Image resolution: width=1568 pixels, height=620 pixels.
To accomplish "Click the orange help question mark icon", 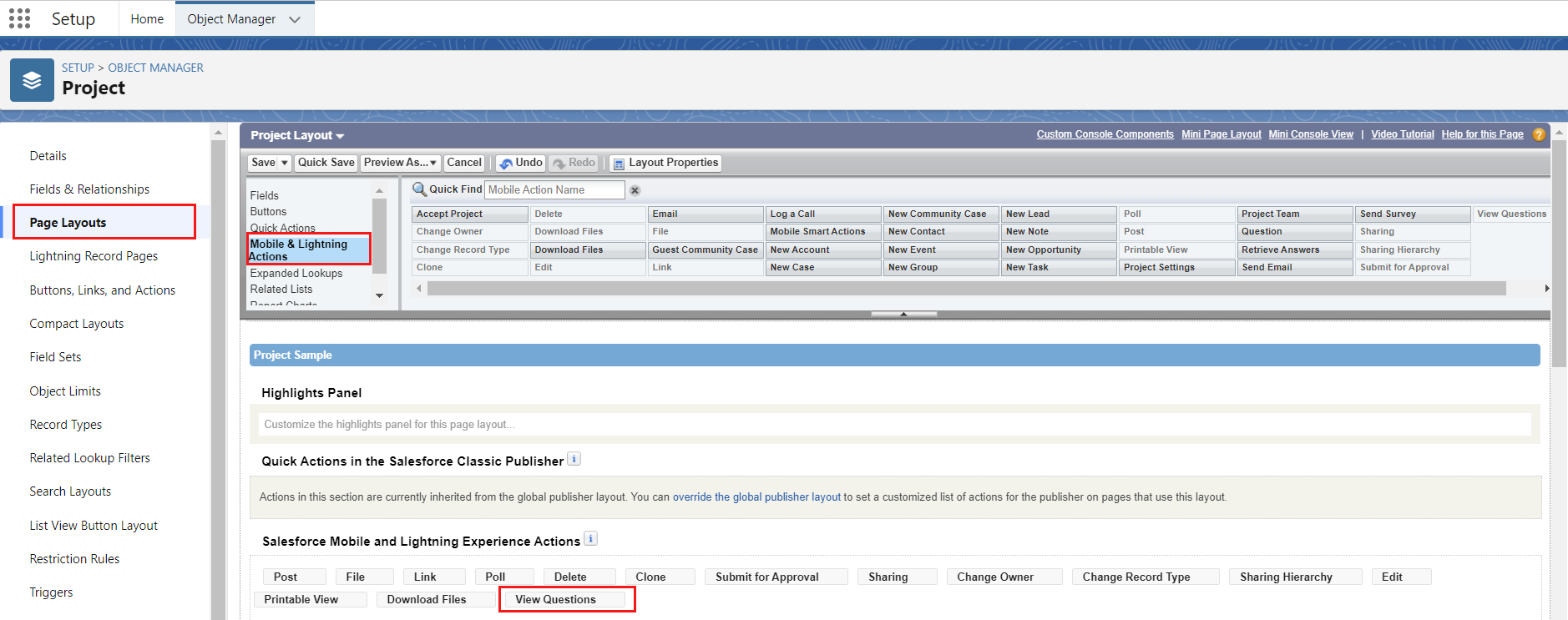I will [1539, 134].
